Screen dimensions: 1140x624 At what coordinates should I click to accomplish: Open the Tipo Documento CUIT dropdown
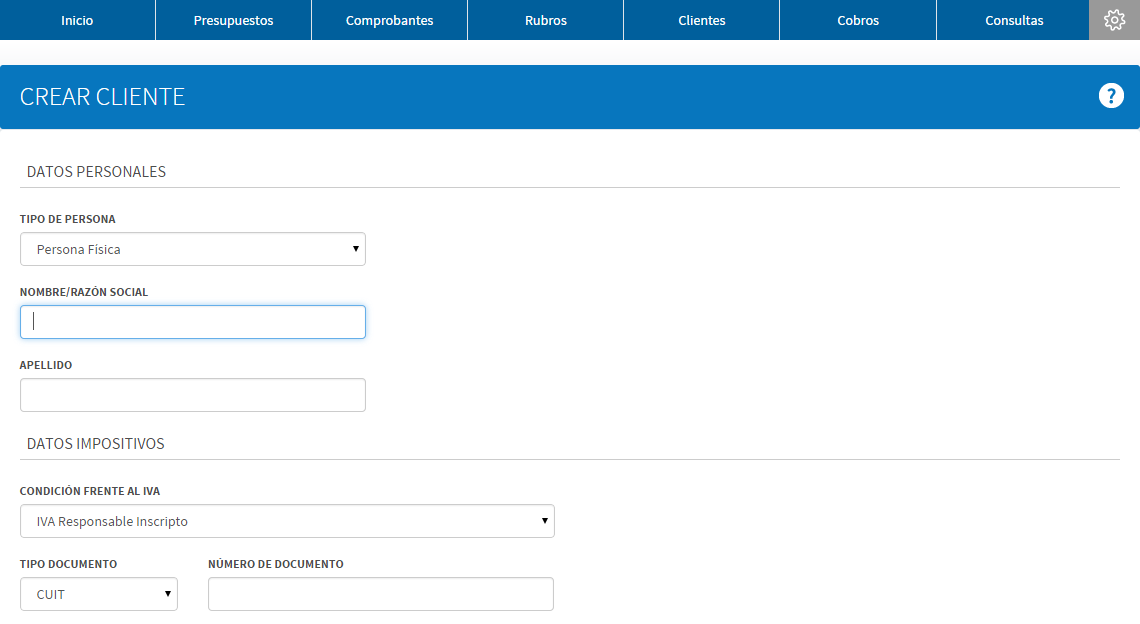[99, 594]
